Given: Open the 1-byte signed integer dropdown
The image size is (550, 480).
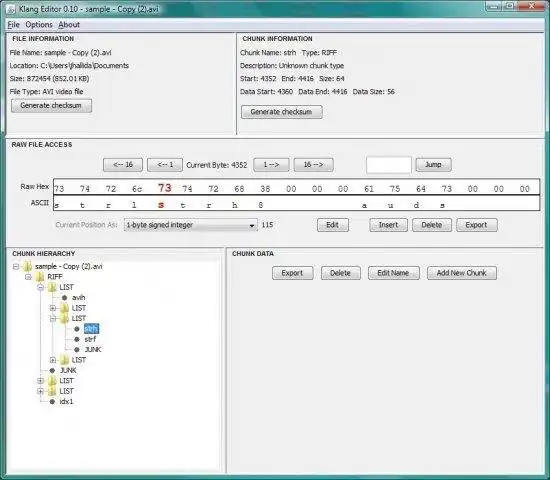Looking at the screenshot, I should pyautogui.click(x=190, y=225).
